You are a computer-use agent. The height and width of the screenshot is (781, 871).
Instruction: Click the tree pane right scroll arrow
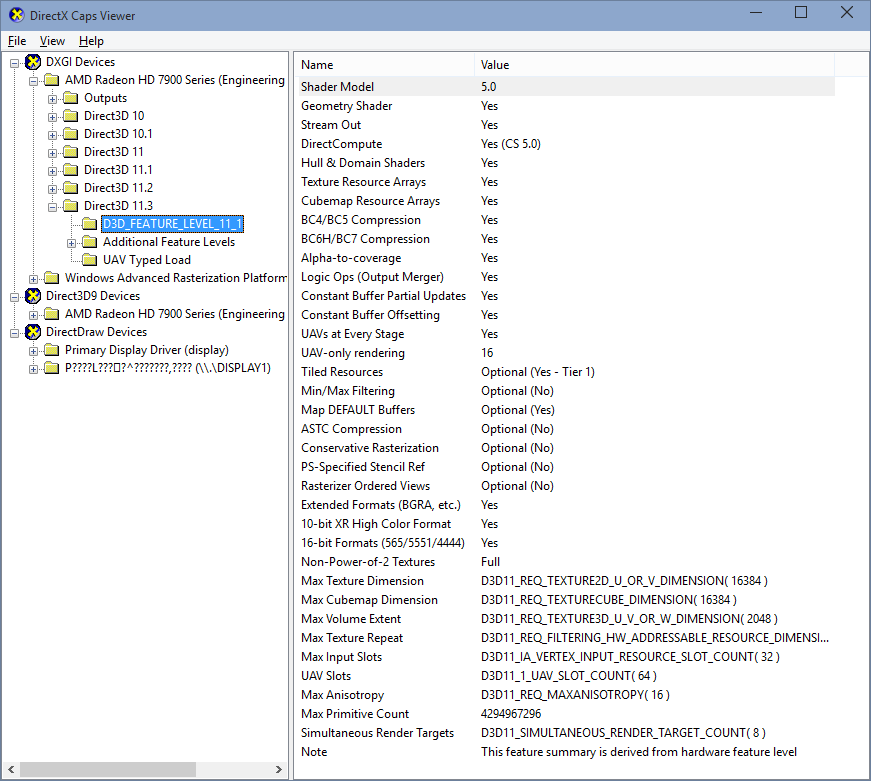coord(279,769)
